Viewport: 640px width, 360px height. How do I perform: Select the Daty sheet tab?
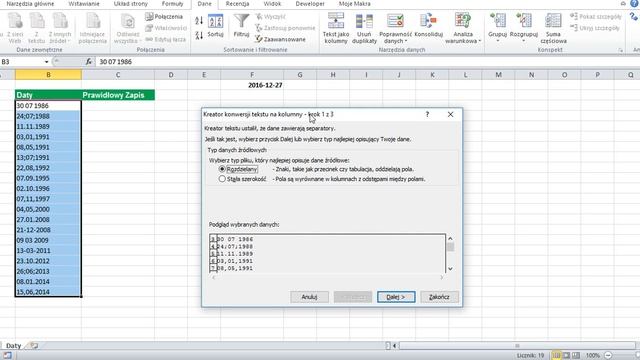point(13,345)
